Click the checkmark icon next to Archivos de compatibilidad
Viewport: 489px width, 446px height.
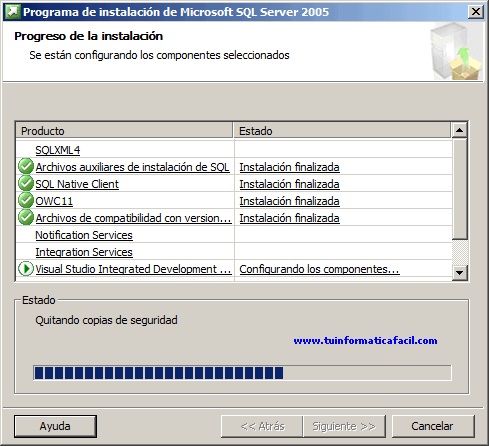click(x=26, y=217)
